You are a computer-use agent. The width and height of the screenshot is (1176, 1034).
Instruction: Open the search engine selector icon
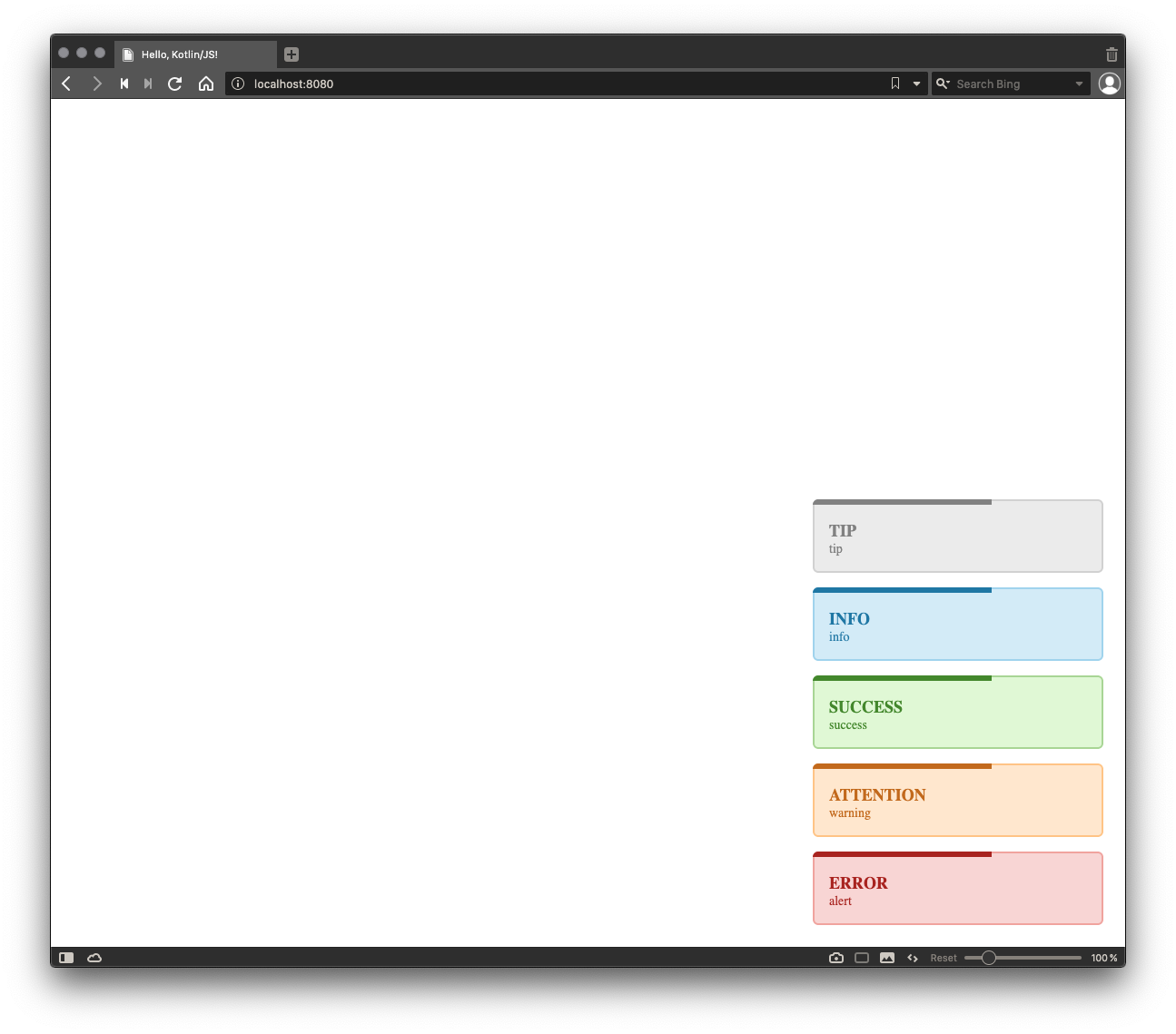[943, 84]
